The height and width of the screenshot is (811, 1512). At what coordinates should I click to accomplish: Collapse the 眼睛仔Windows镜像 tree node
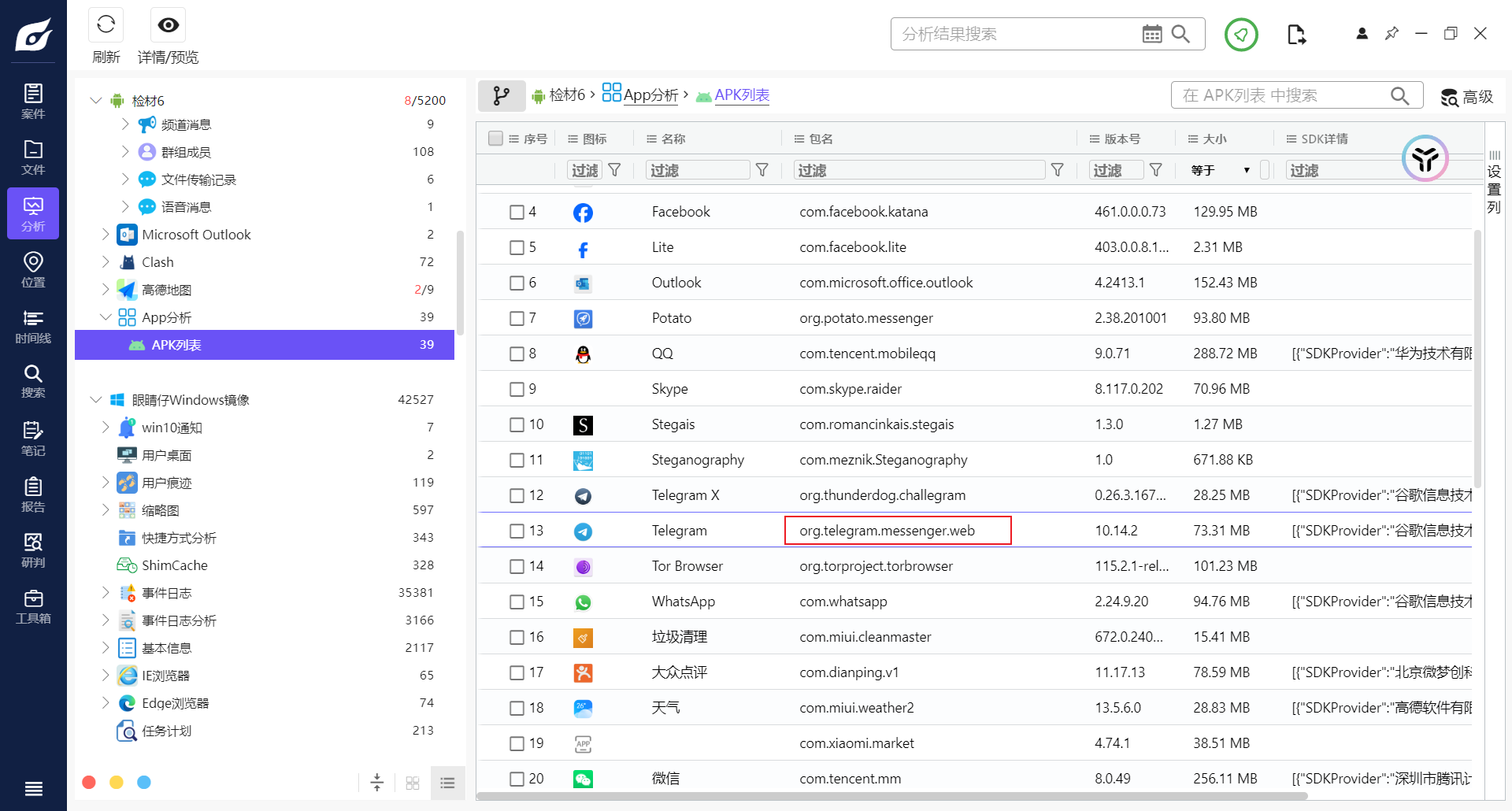point(95,399)
